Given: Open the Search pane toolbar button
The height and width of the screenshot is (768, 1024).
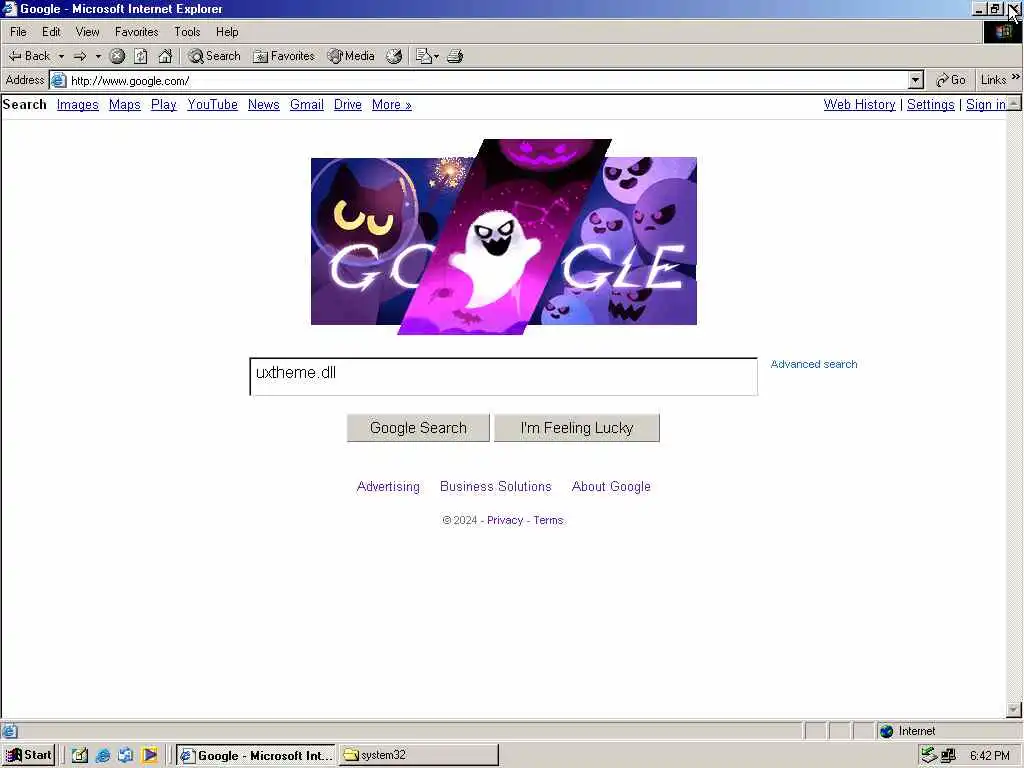Looking at the screenshot, I should click(x=214, y=56).
